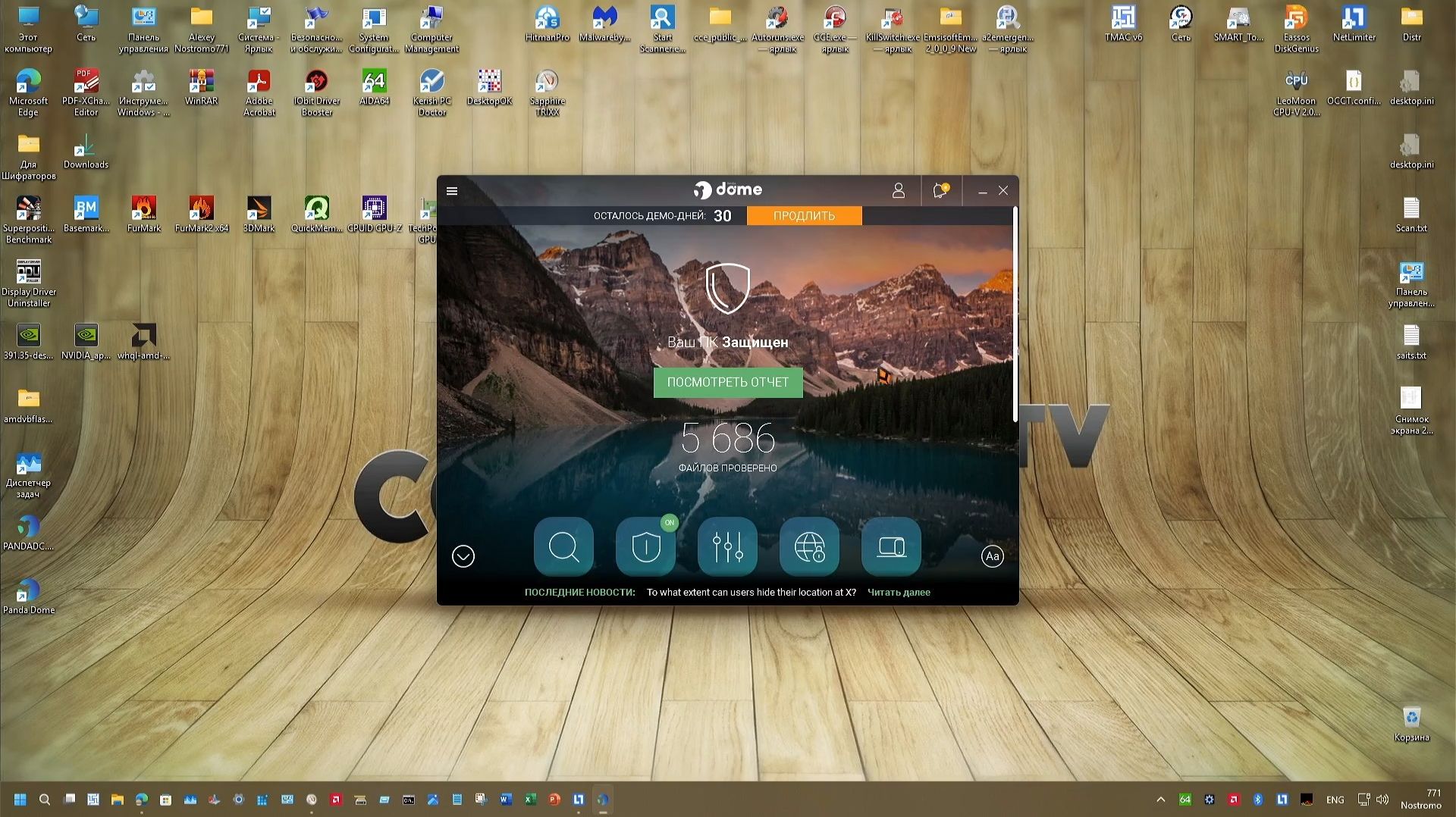Open the Panda Dome hamburger menu
This screenshot has width=1456, height=817.
pyautogui.click(x=452, y=191)
